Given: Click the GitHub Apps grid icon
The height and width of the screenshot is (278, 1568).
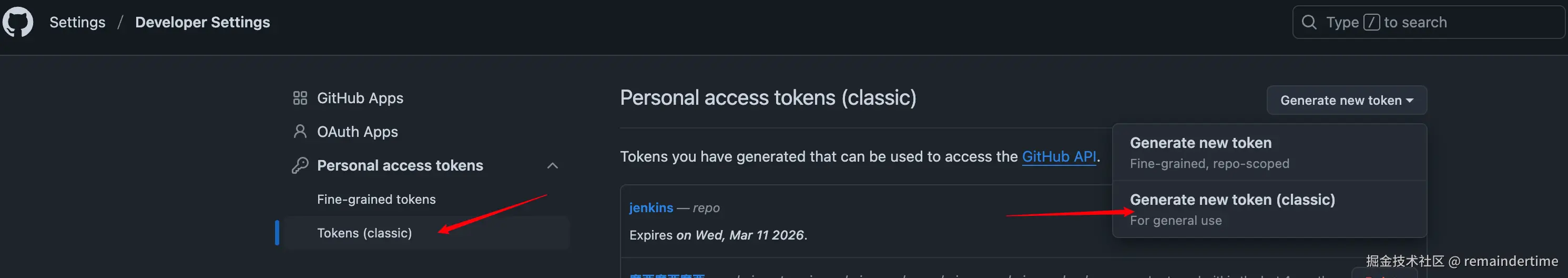Looking at the screenshot, I should (x=300, y=98).
